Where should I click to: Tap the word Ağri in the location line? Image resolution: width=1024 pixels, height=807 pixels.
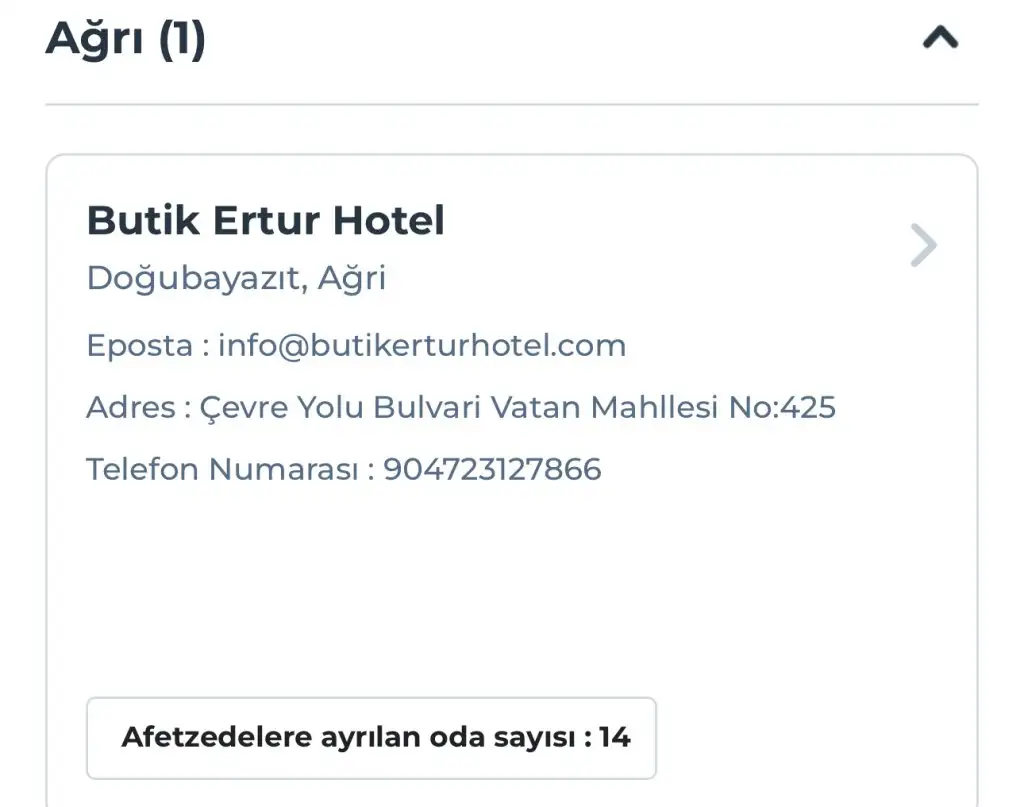tap(352, 278)
